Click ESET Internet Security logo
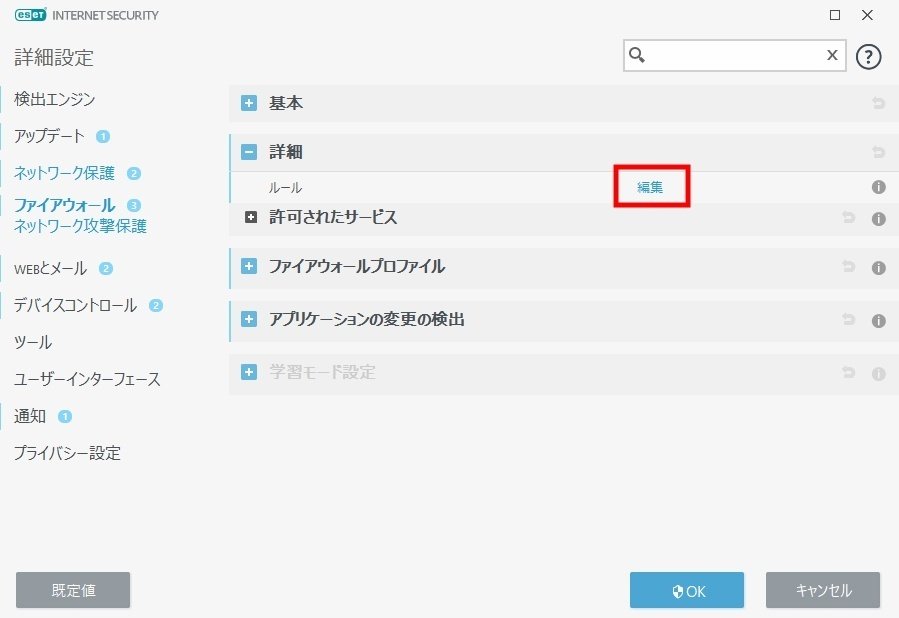This screenshot has height=618, width=899. pos(87,15)
